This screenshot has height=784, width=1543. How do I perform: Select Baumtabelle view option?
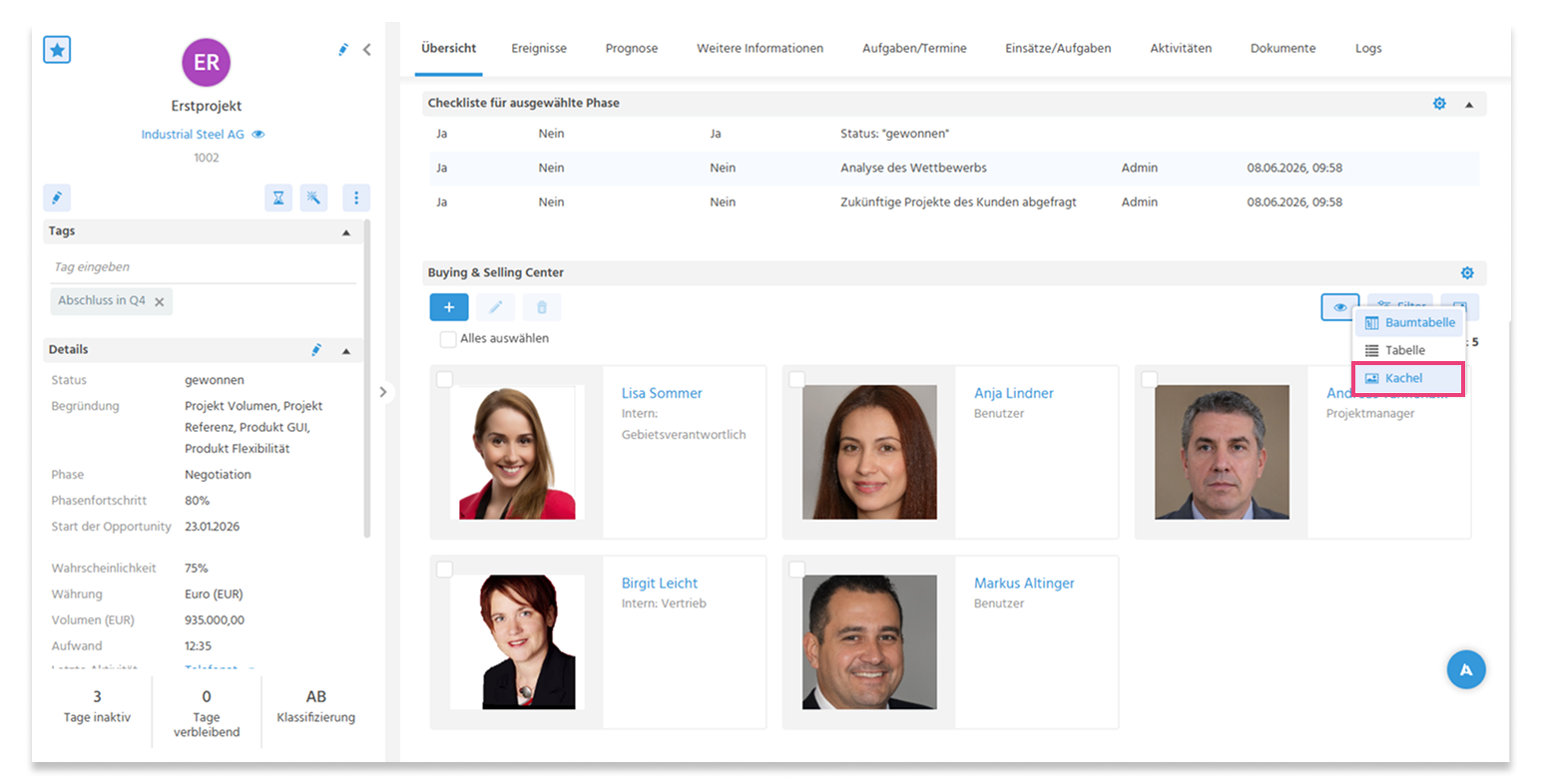pyautogui.click(x=1409, y=322)
